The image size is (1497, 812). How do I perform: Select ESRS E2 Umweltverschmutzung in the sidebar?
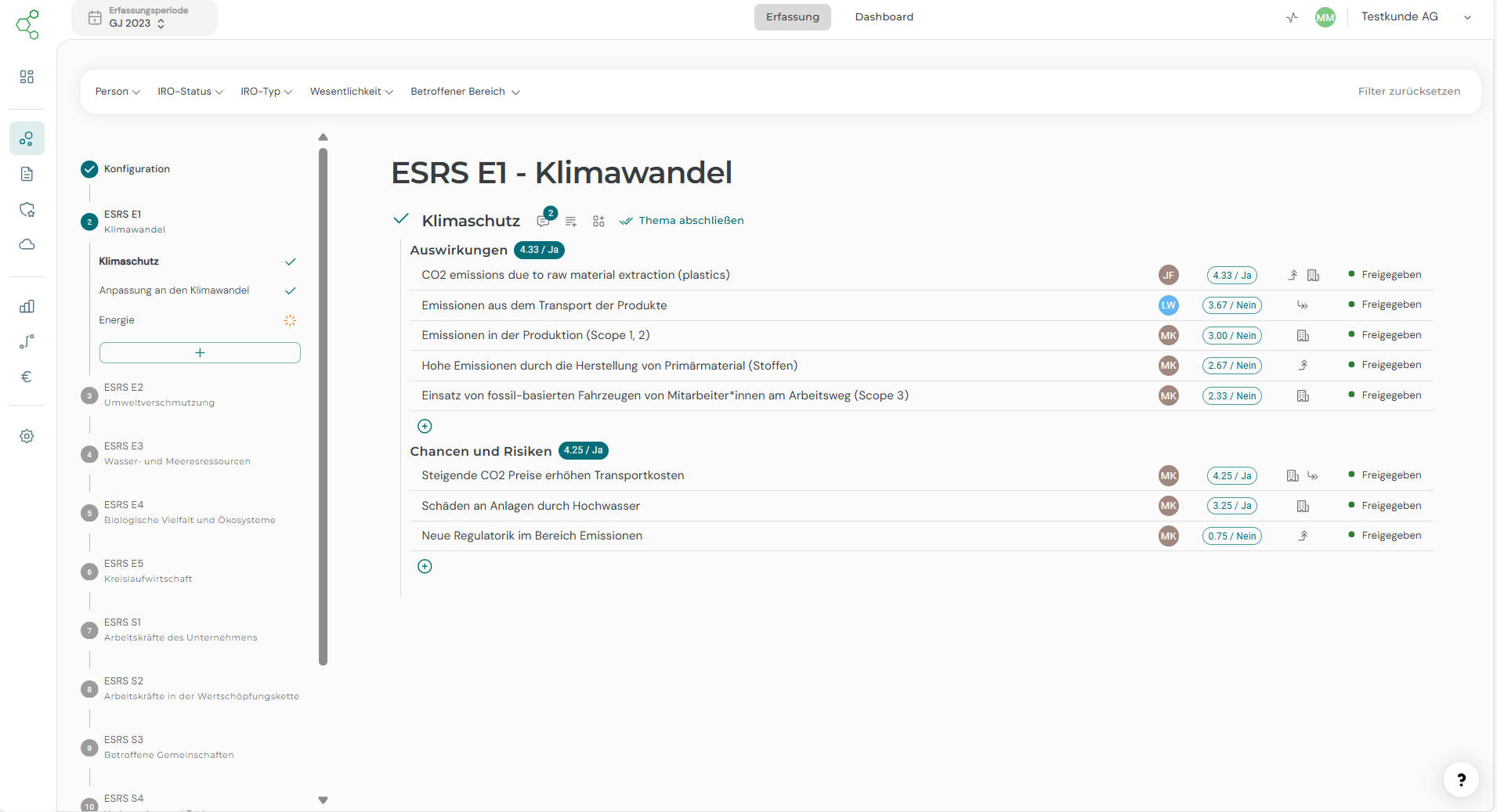pos(159,395)
